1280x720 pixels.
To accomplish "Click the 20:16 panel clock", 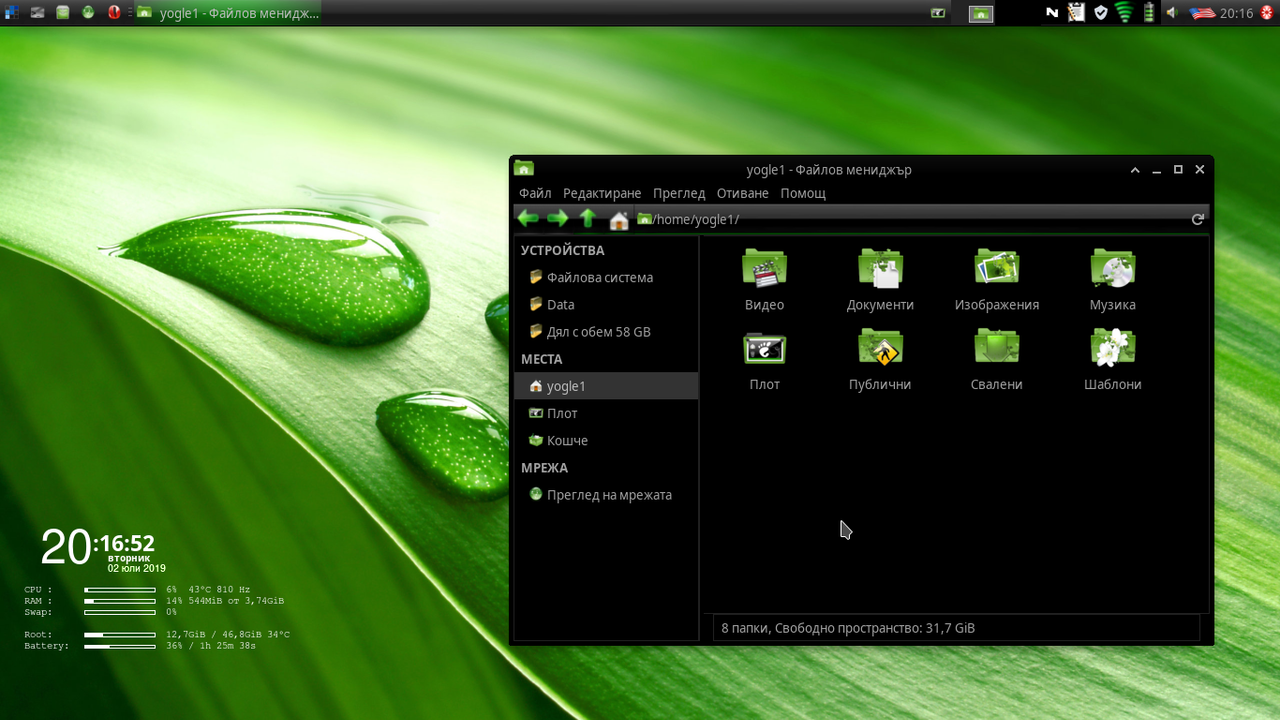I will (x=1237, y=13).
